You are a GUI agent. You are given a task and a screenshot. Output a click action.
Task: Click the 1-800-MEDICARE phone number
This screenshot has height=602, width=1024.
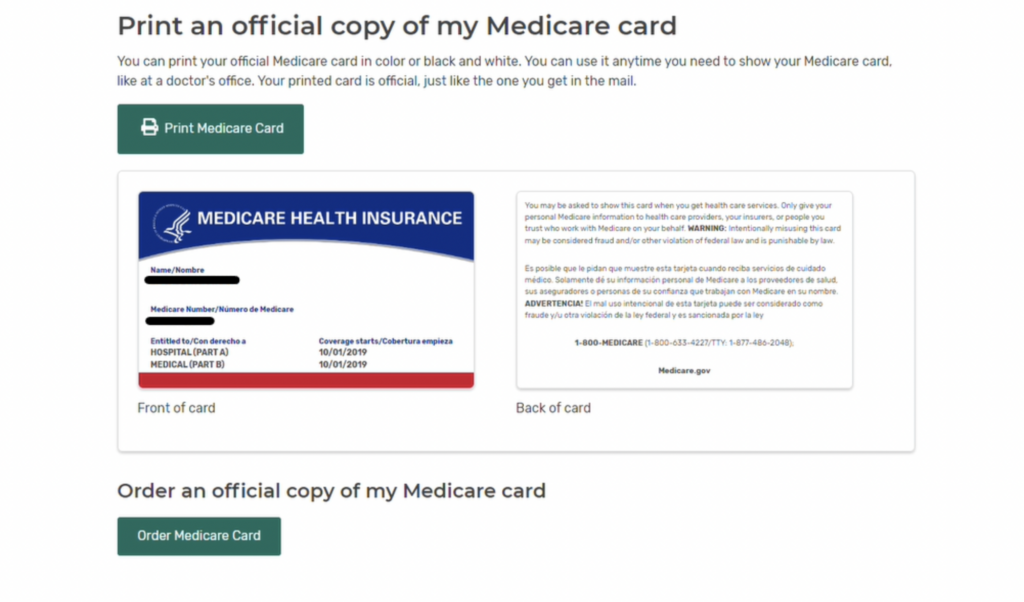pos(684,343)
